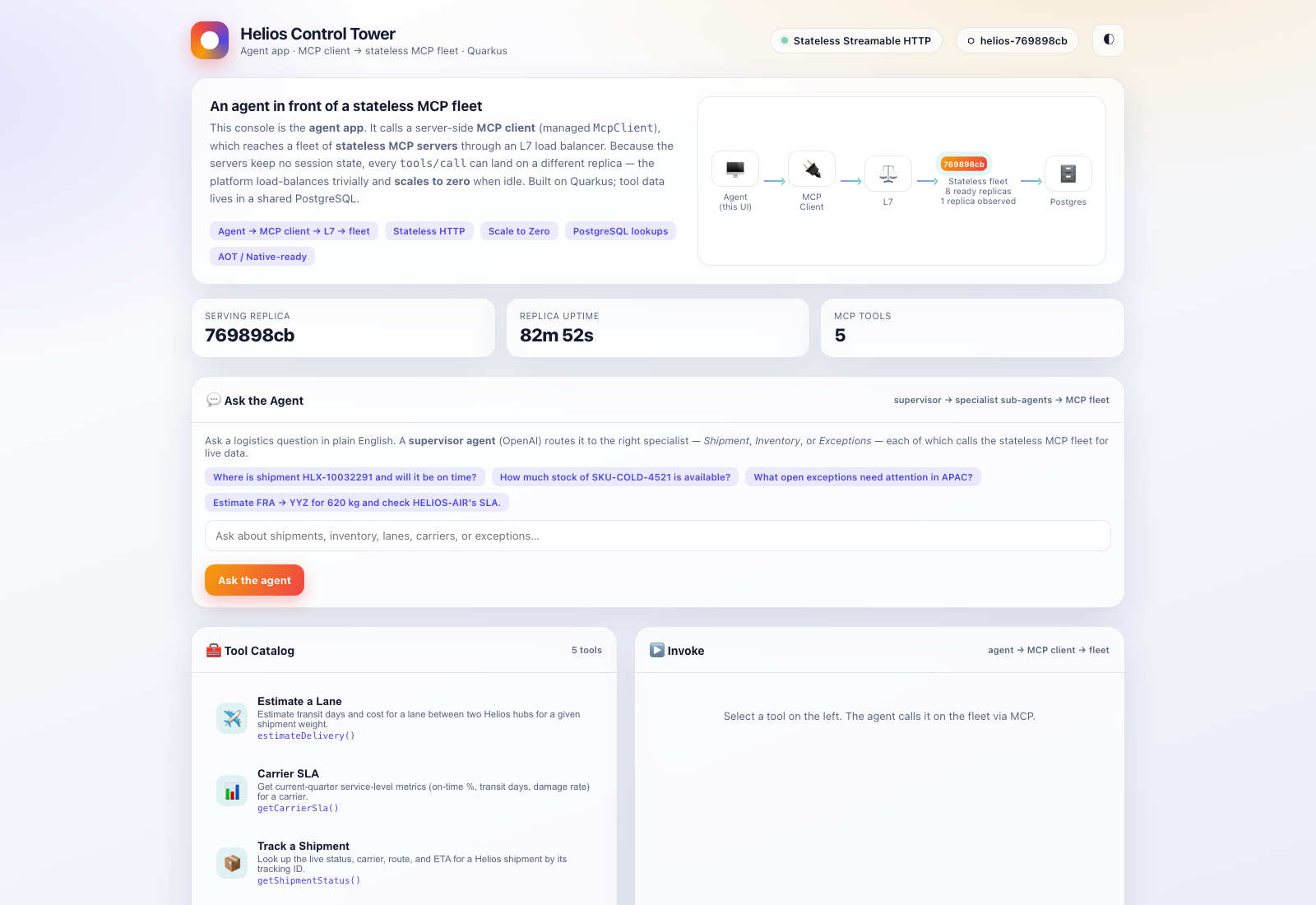
Task: Click the L7 load balancer scales icon
Action: [888, 174]
